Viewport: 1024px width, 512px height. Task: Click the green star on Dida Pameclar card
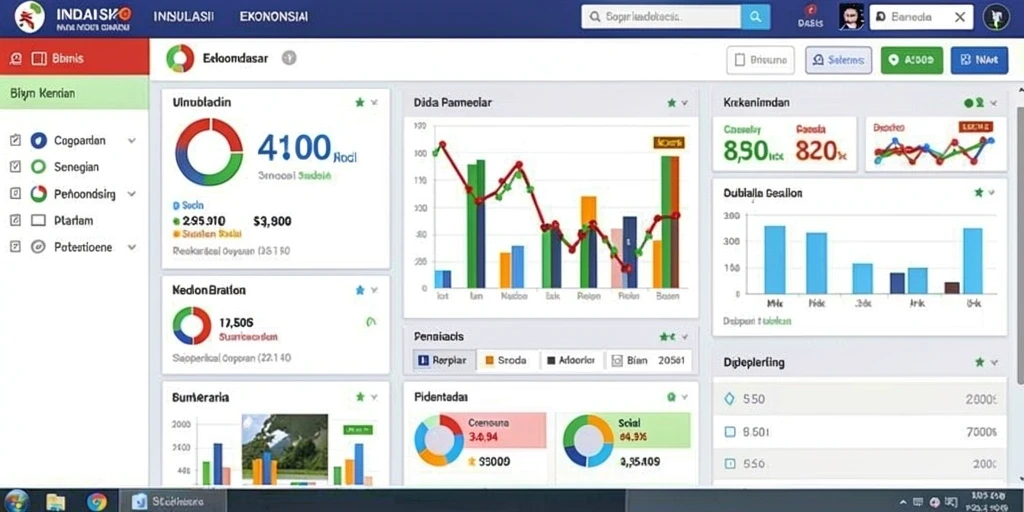(671, 103)
